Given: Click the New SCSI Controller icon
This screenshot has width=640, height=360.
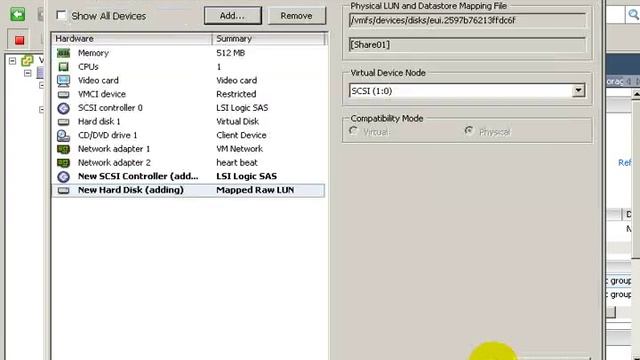Looking at the screenshot, I should (x=63, y=176).
